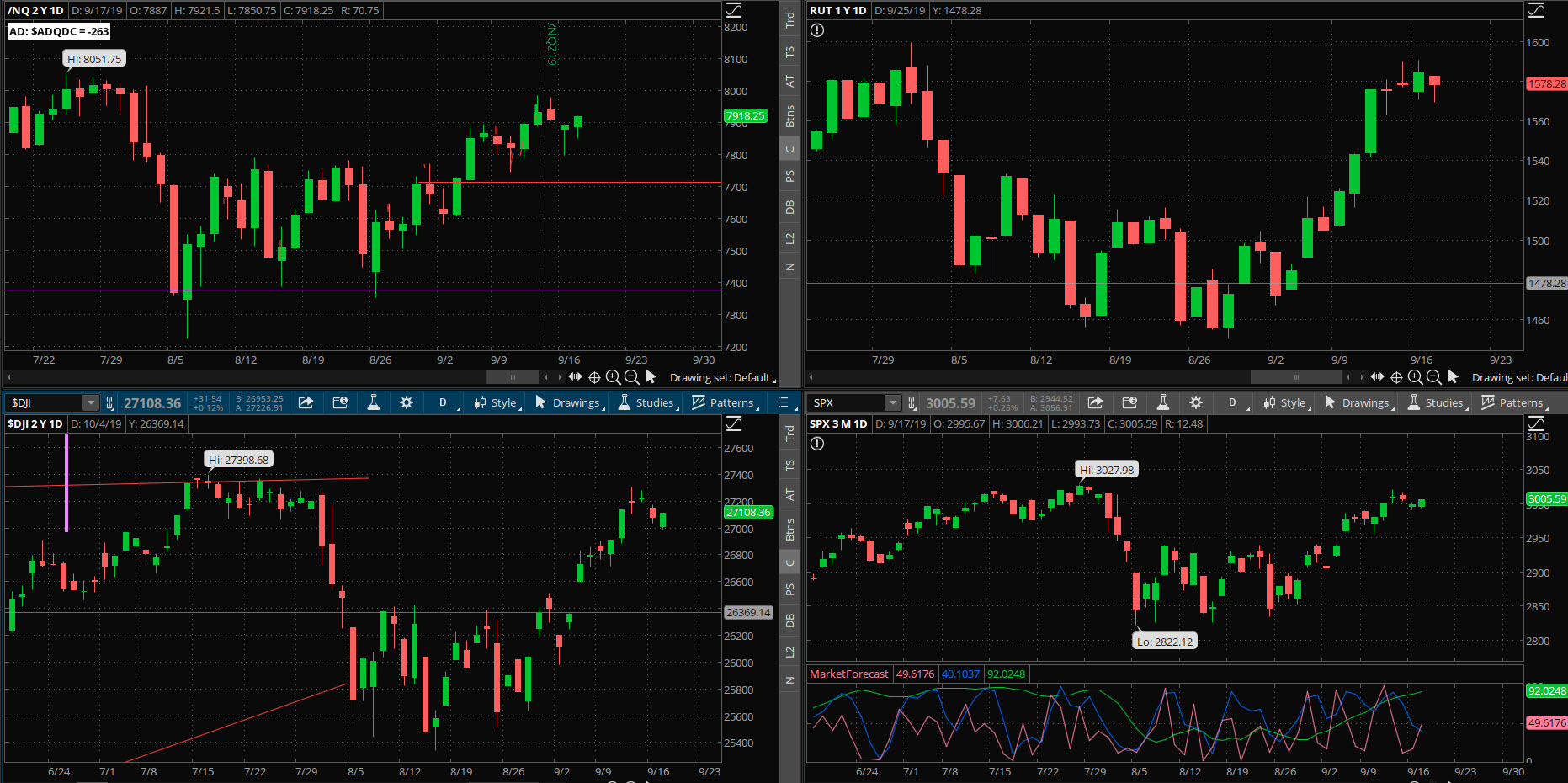The width and height of the screenshot is (1568, 783).
Task: Toggle DB sidebar tab beside $DJI chart
Action: pyautogui.click(x=789, y=621)
